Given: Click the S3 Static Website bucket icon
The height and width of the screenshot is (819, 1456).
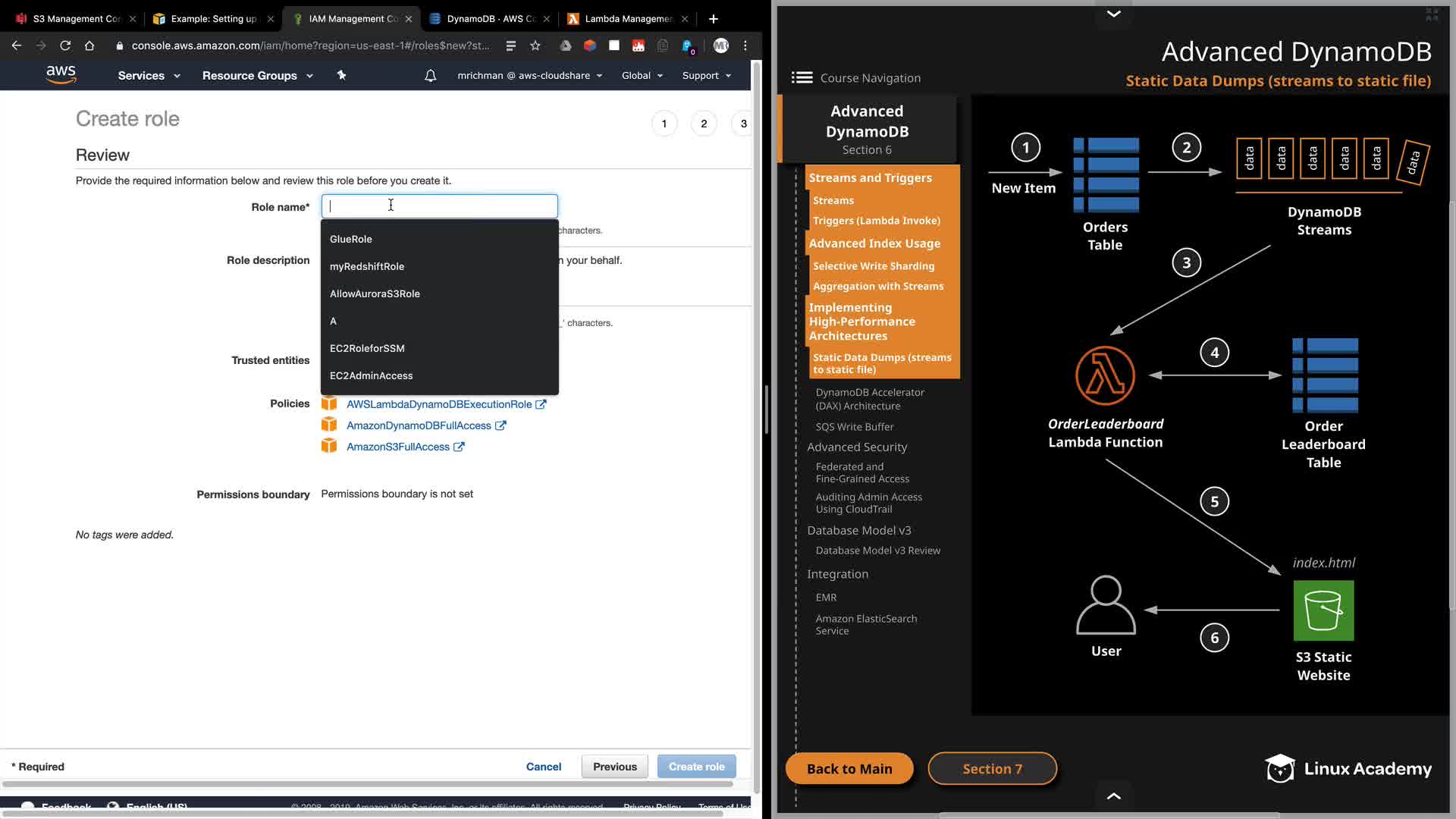Looking at the screenshot, I should click(1323, 610).
